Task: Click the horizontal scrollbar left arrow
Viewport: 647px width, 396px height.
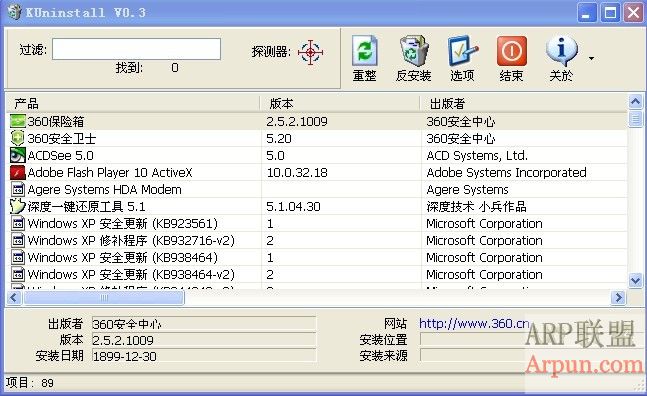Action: coord(14,297)
